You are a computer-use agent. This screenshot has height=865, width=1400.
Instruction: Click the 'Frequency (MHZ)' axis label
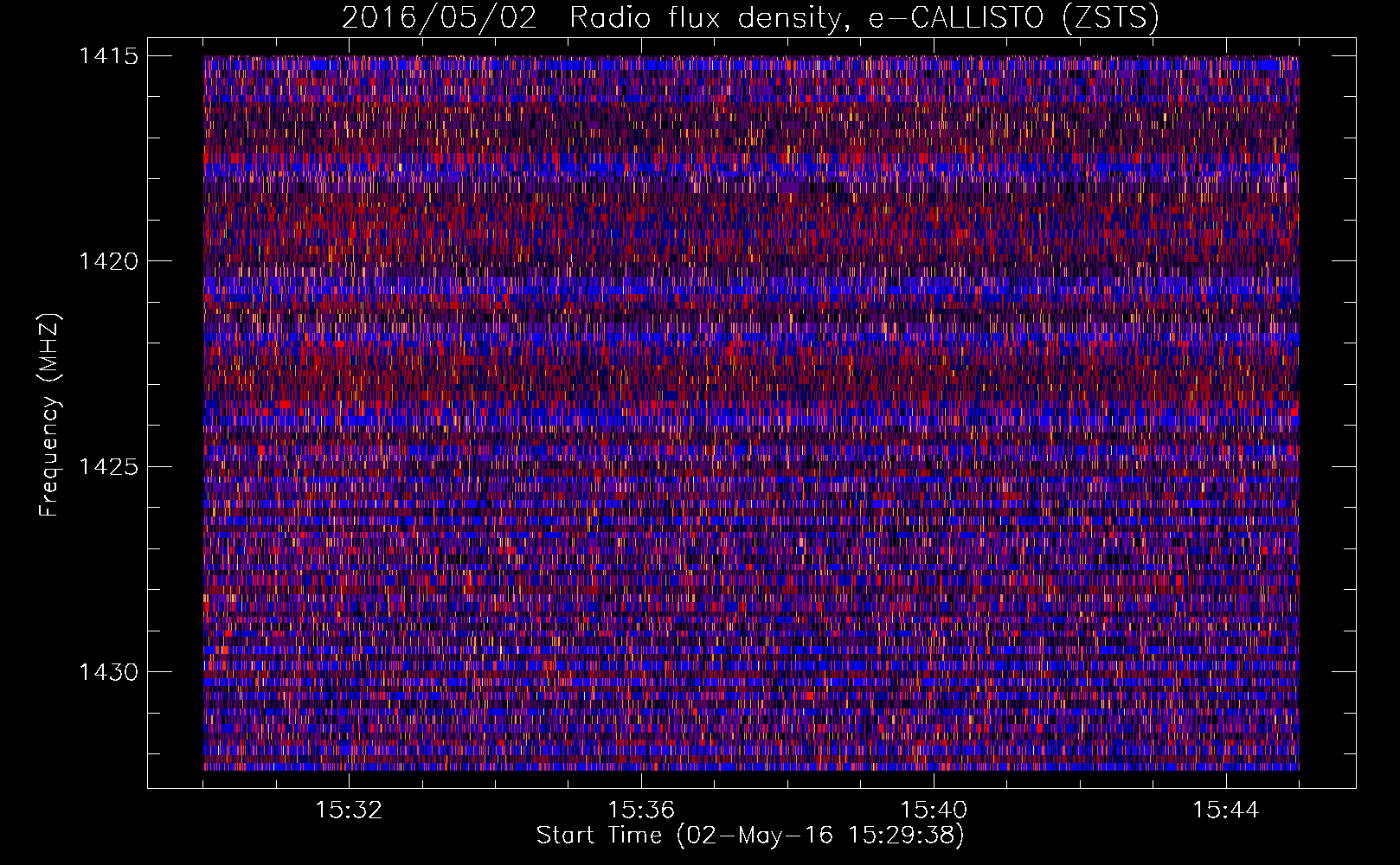click(50, 414)
